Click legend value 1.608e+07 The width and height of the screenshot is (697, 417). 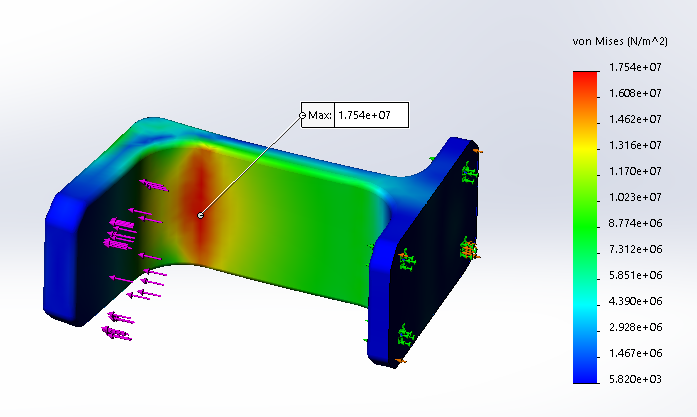point(635,93)
